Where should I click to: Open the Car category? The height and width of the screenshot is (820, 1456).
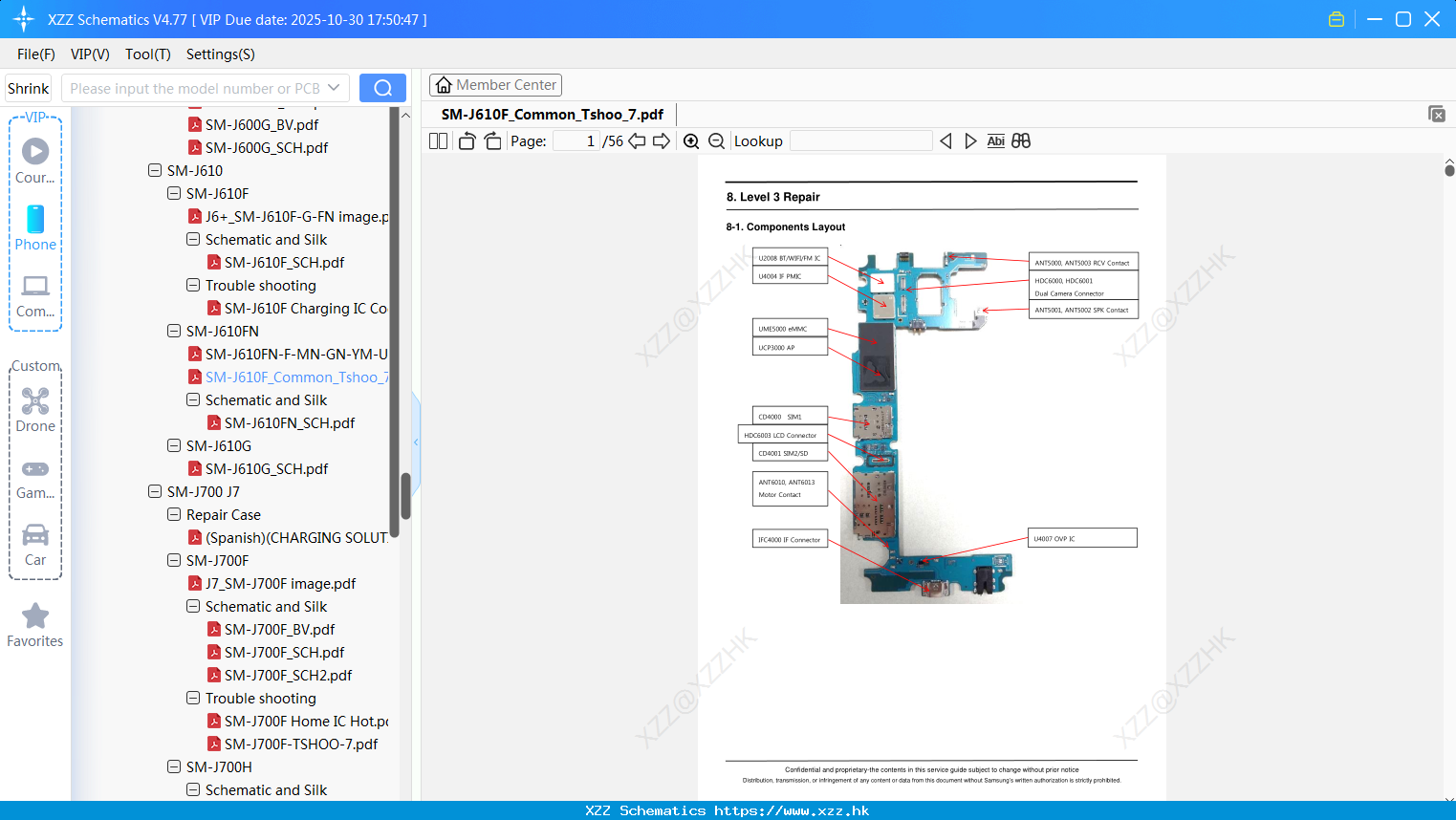point(35,544)
